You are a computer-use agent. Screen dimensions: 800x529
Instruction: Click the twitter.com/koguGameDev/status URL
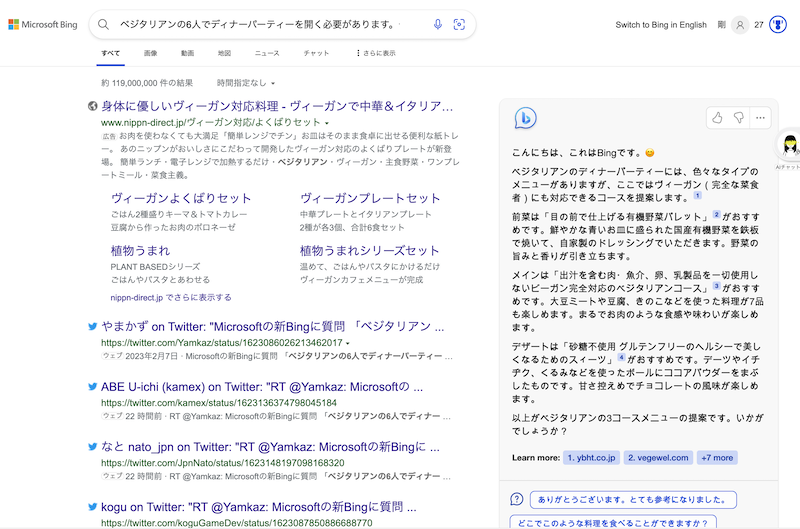point(237,523)
